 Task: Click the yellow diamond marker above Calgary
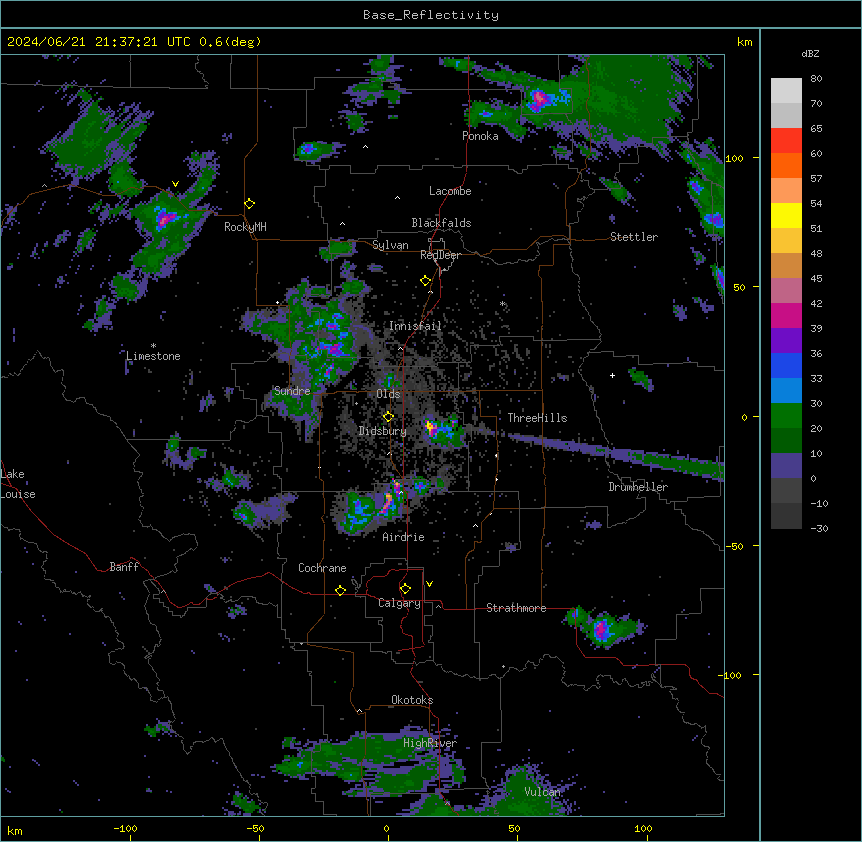pyautogui.click(x=405, y=589)
